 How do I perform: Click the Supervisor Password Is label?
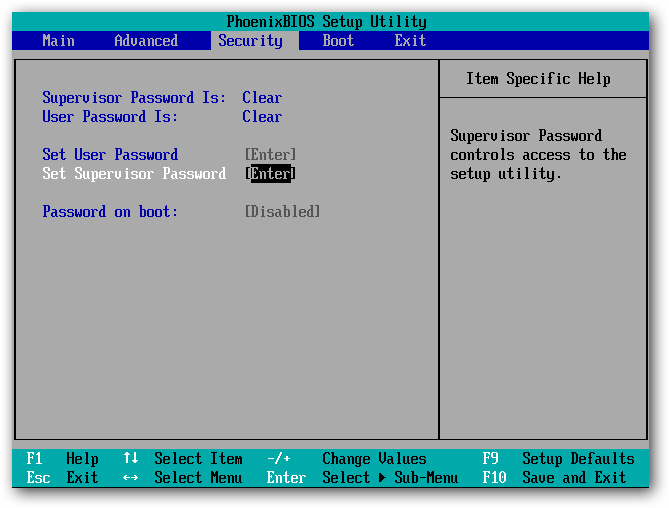coord(134,98)
